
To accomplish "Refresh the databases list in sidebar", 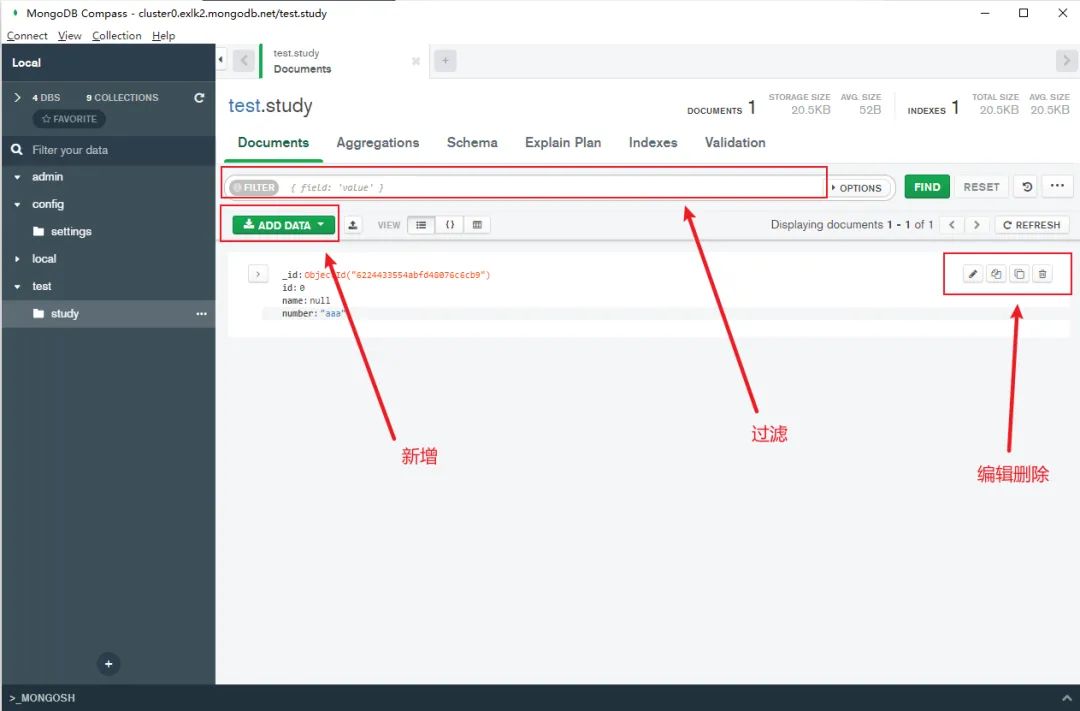I will pyautogui.click(x=199, y=98).
